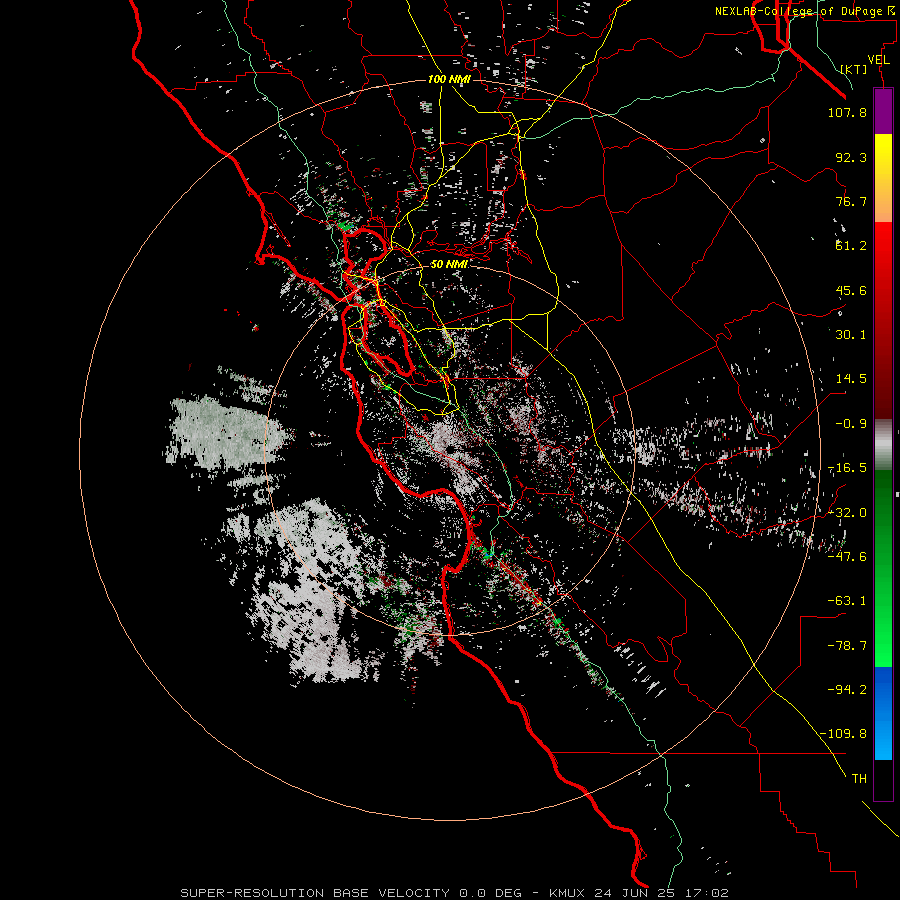Click the yellow segment of color bar
This screenshot has width=900, height=900.
click(883, 178)
